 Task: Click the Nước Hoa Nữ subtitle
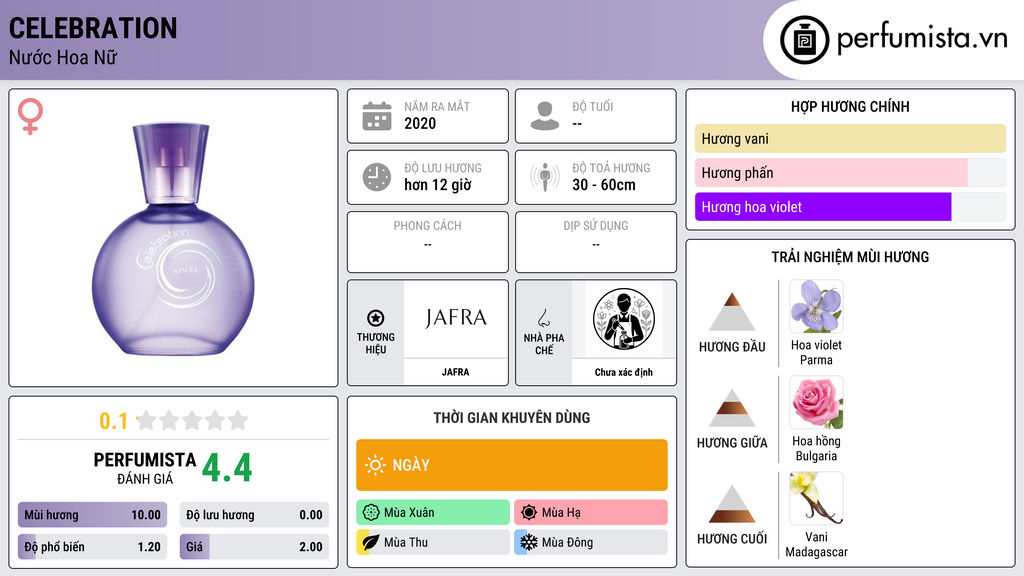(x=63, y=57)
